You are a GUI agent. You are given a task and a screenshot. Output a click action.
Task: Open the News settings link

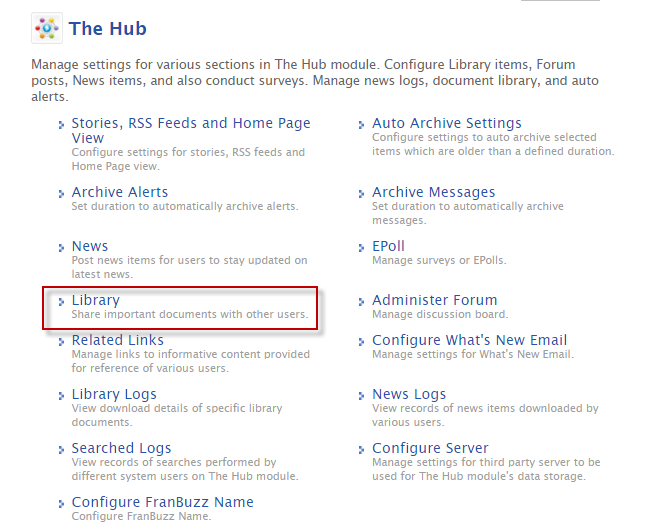click(90, 246)
